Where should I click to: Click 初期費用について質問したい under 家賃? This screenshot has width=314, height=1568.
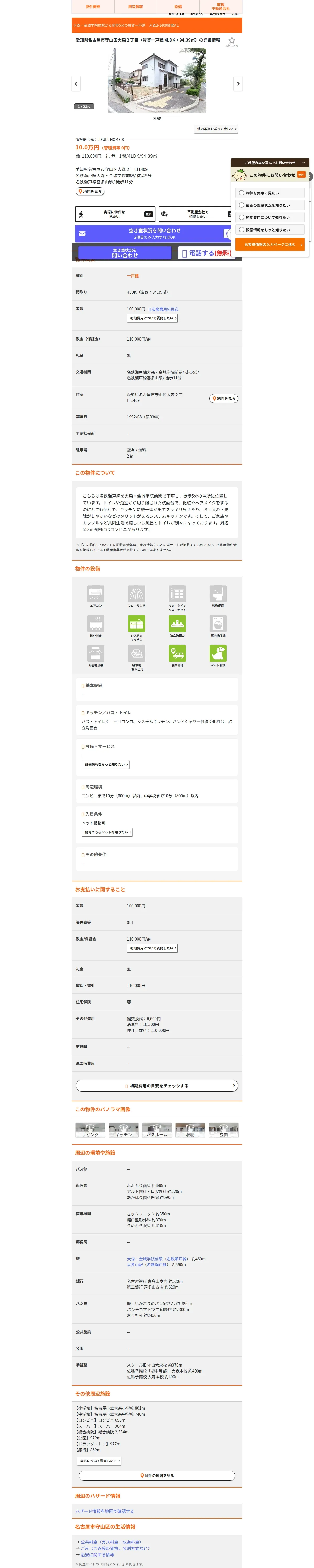(153, 318)
